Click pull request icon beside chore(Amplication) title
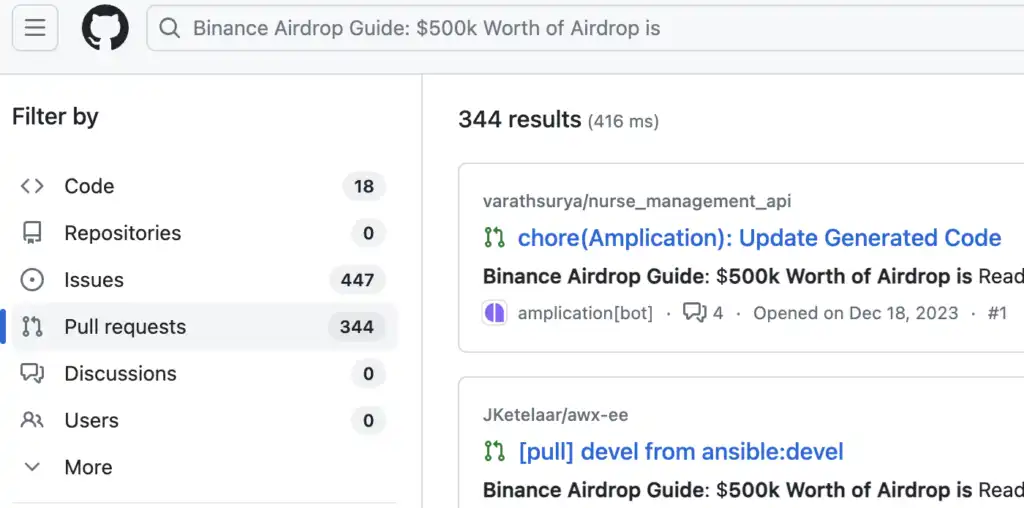 tap(494, 238)
